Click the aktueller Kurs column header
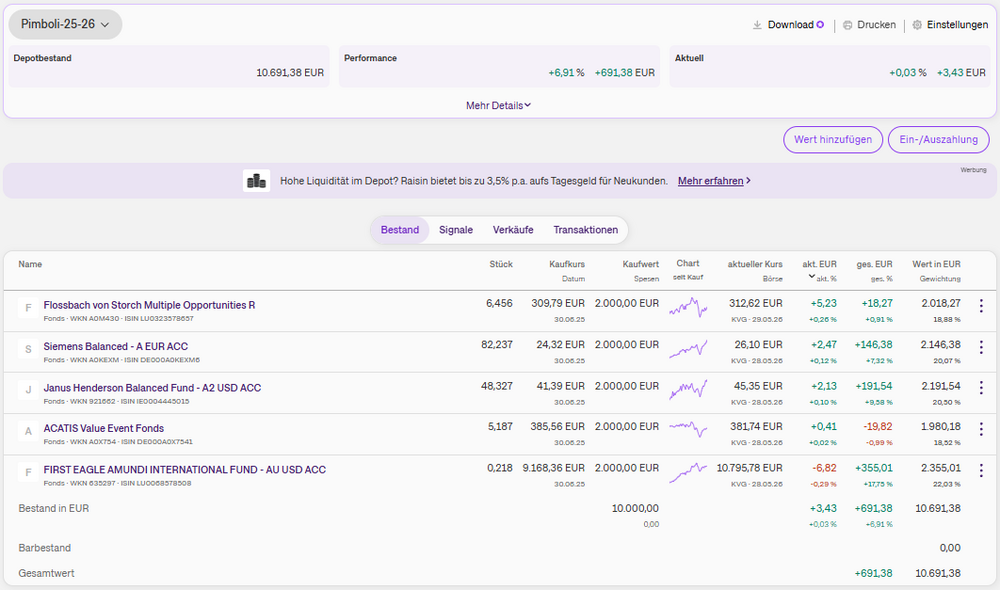Screen dimensions: 1000x590 coord(755,264)
